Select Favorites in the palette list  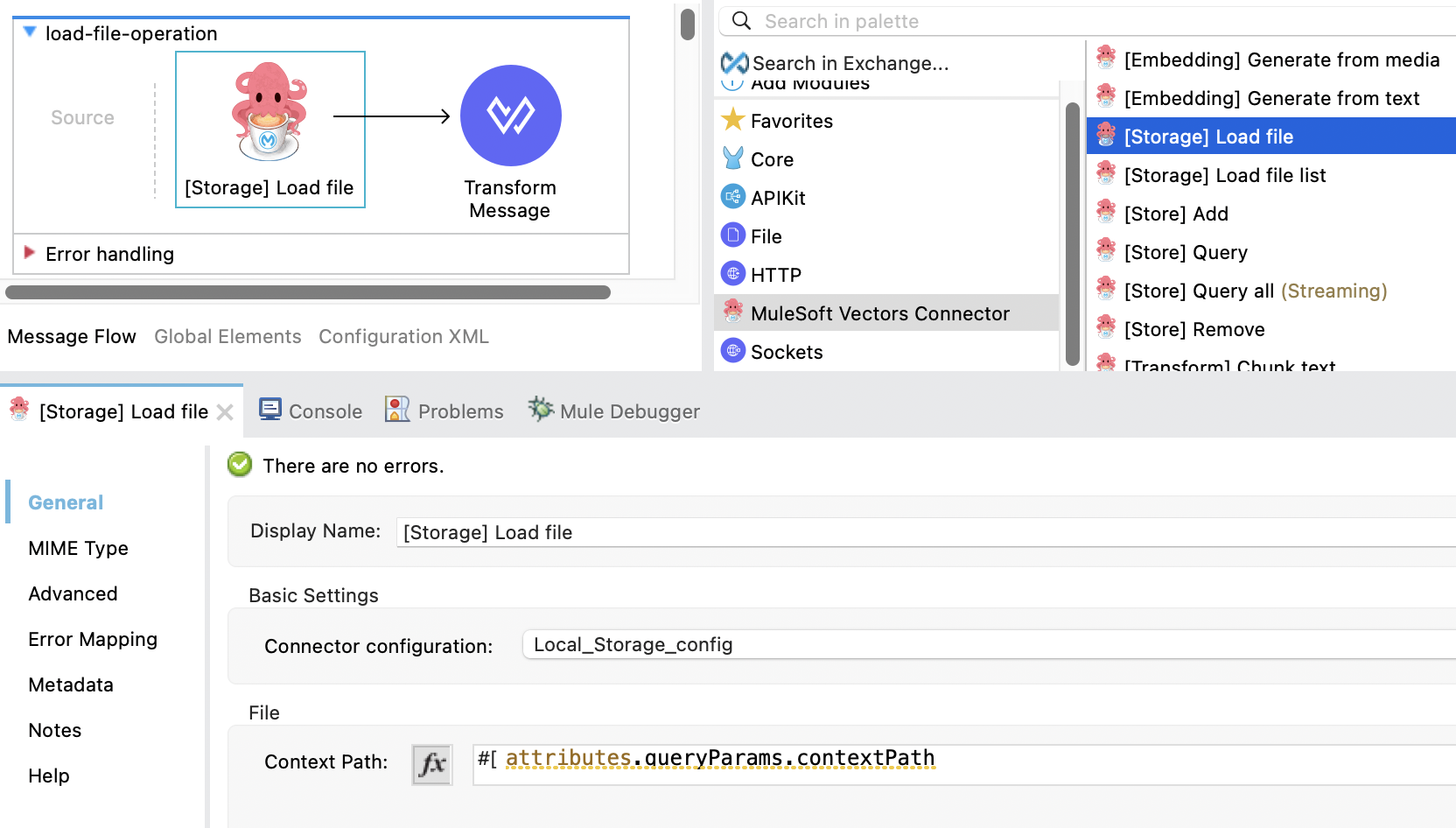click(886, 121)
